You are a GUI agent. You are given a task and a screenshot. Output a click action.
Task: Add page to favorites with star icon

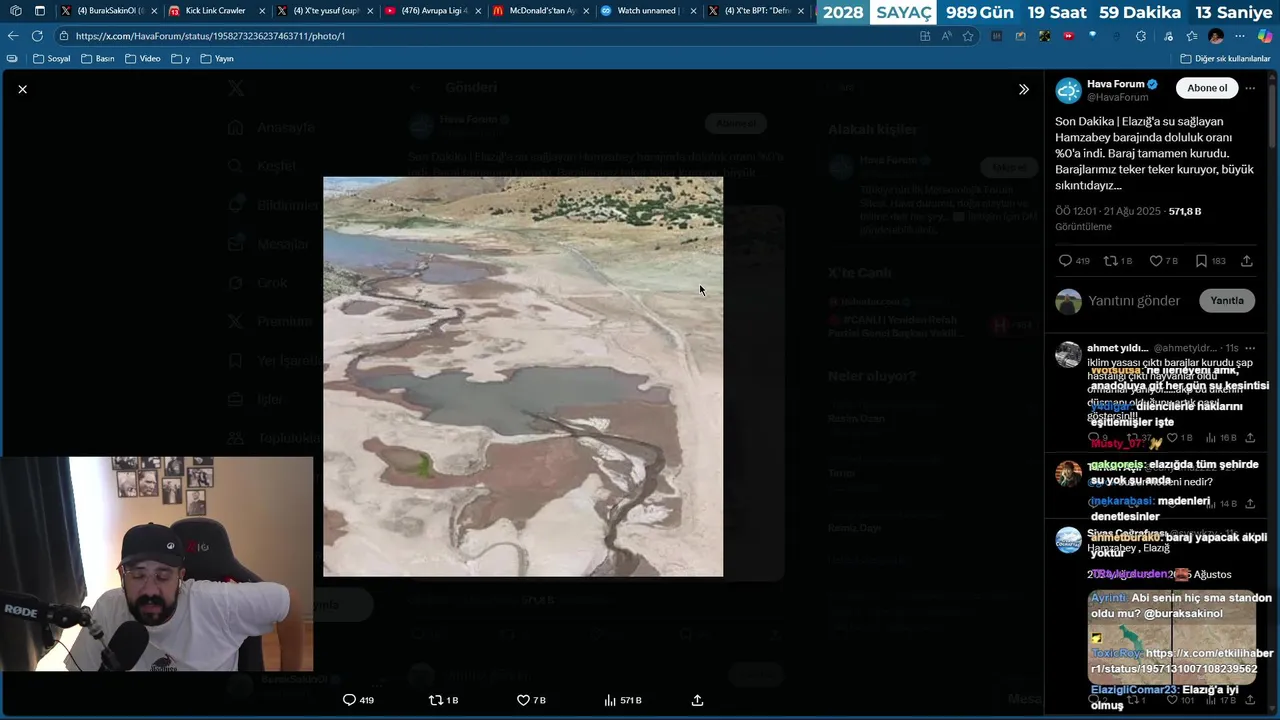tap(968, 36)
